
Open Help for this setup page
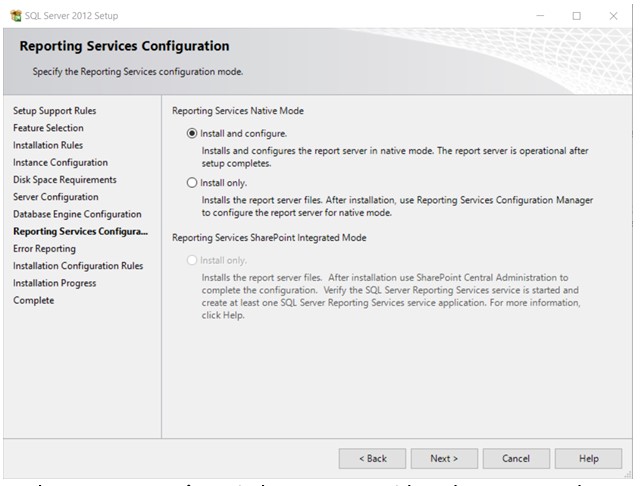coord(589,459)
